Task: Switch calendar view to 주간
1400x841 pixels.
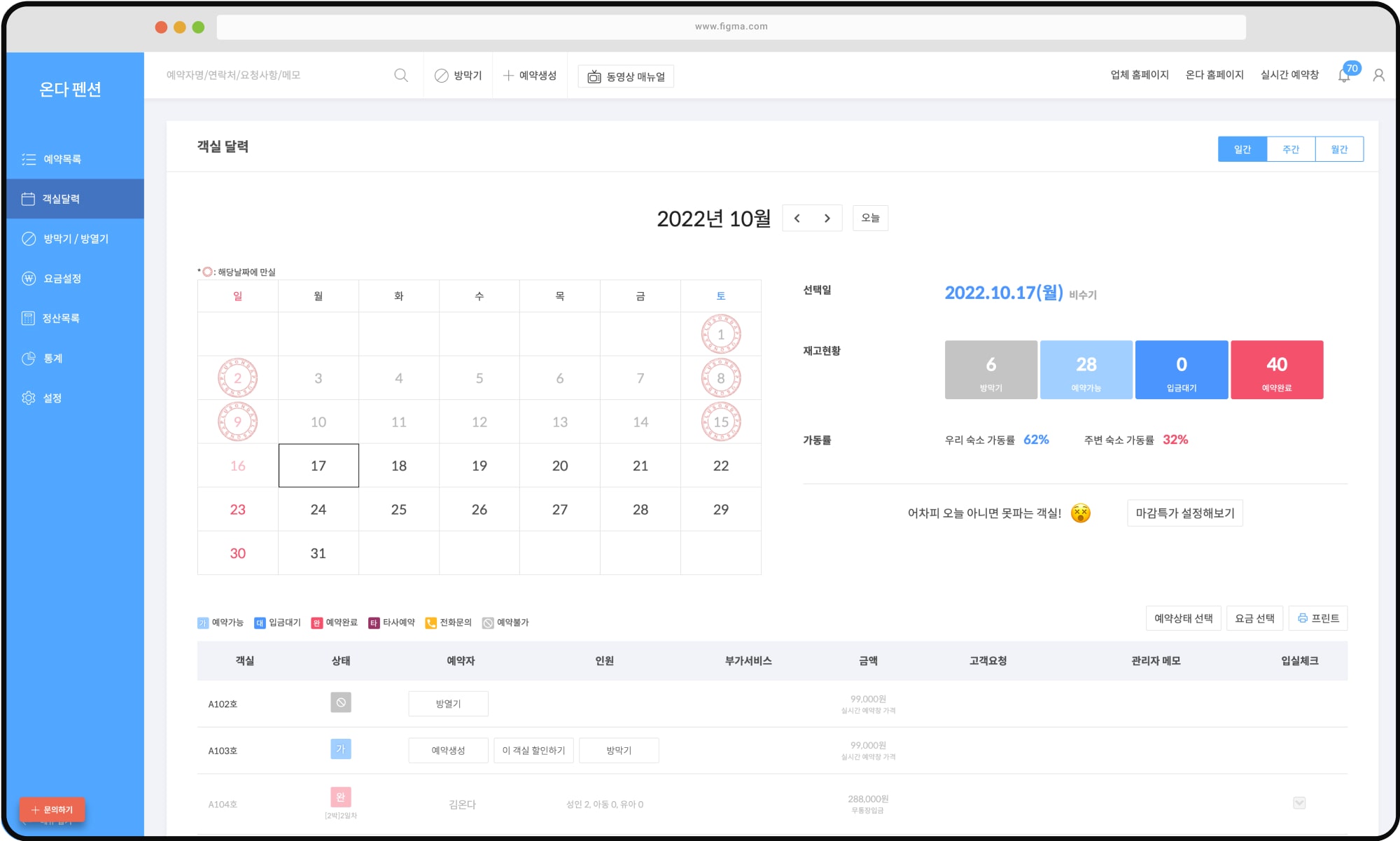Action: tap(1290, 149)
